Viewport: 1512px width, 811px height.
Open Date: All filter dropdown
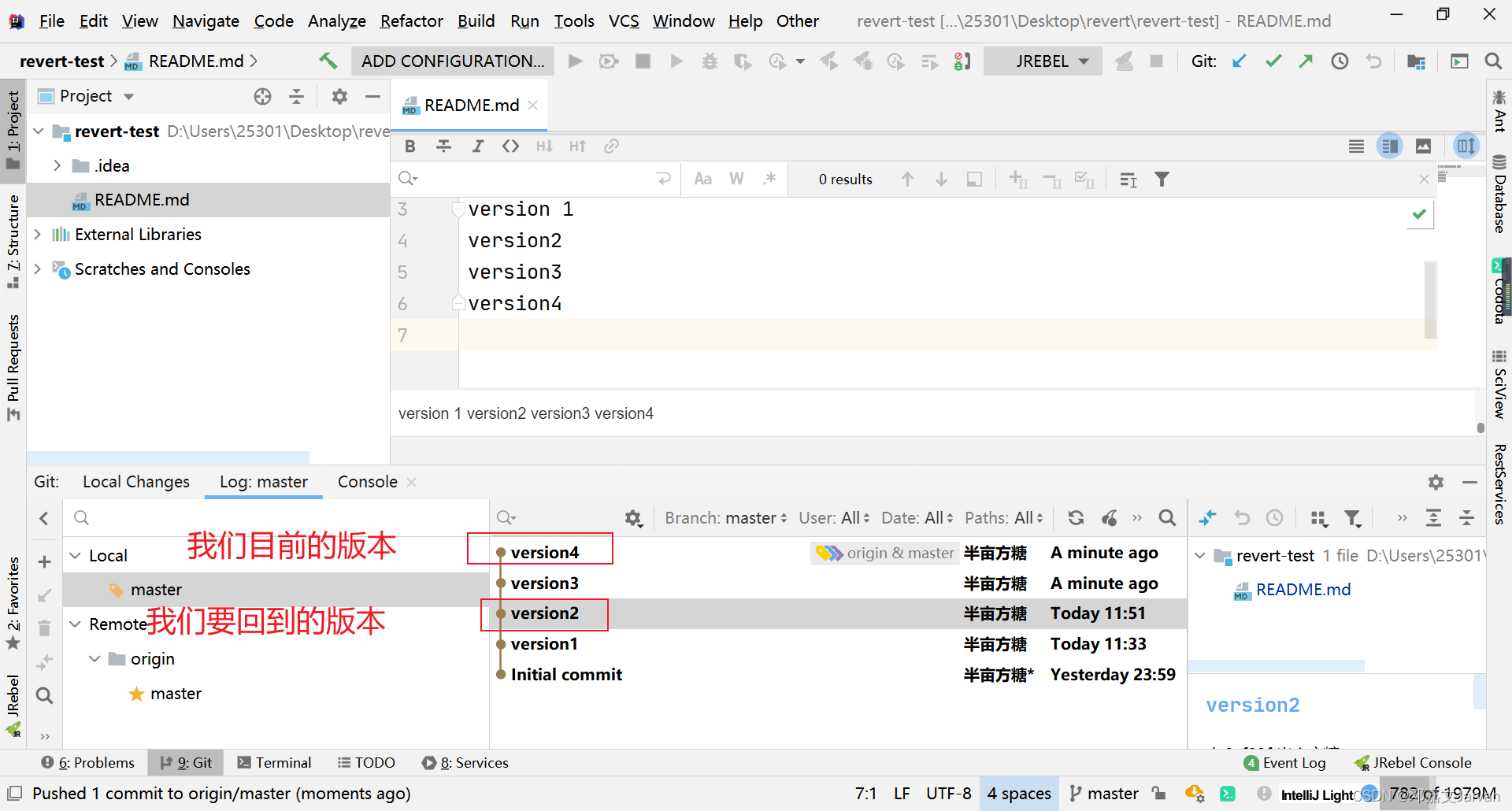coord(917,517)
